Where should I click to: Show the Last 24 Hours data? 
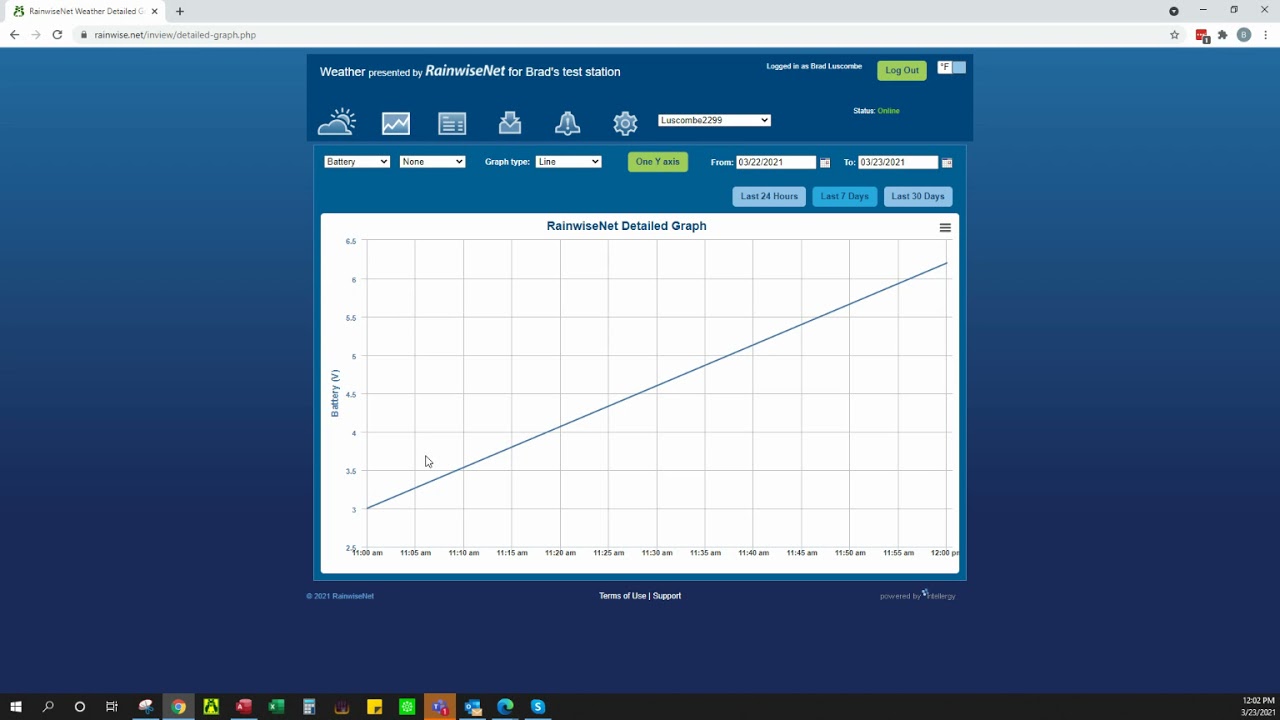click(x=769, y=196)
